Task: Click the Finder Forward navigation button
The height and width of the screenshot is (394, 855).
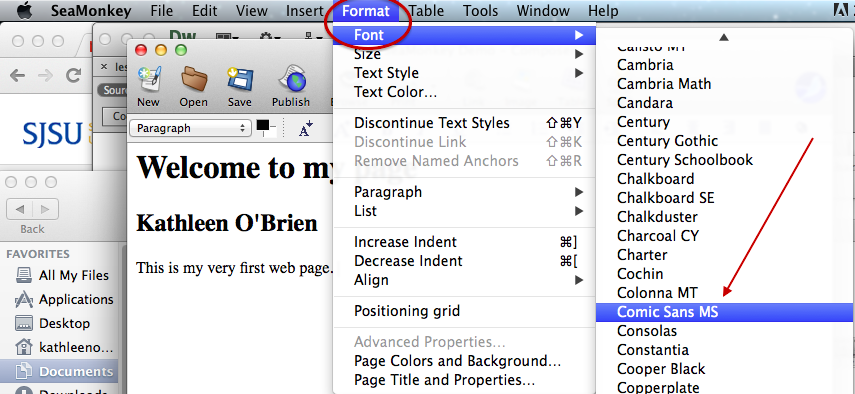Action: tap(45, 209)
